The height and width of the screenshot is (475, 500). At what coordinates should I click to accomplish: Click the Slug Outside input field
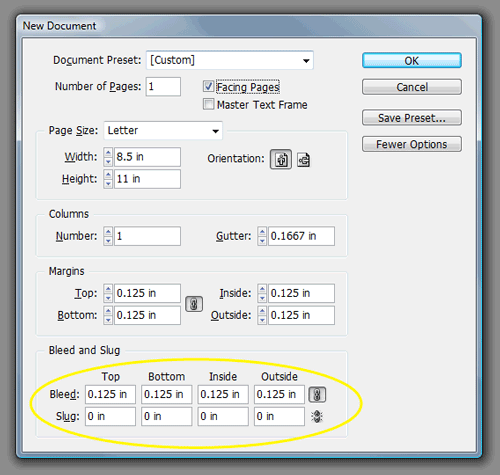[279, 416]
